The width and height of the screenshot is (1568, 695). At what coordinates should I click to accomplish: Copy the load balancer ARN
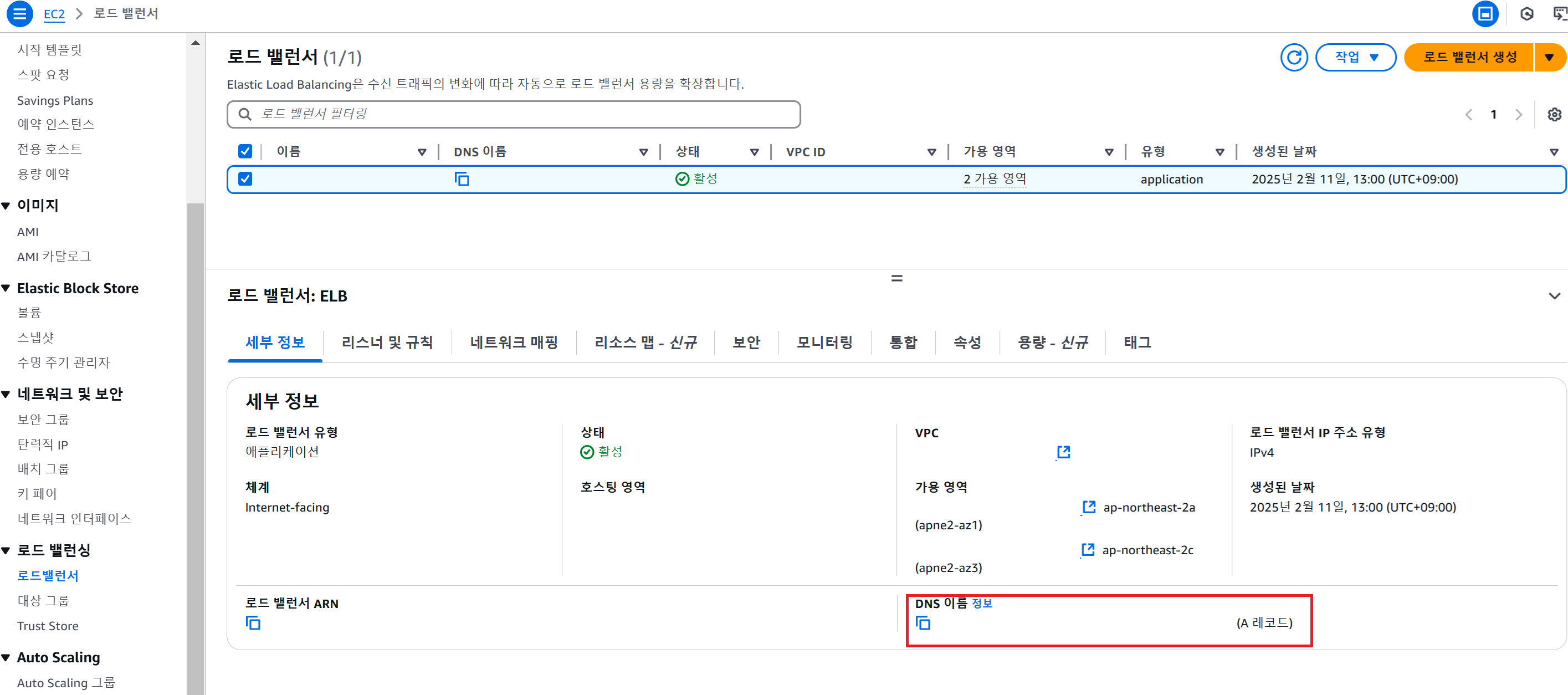[x=253, y=623]
